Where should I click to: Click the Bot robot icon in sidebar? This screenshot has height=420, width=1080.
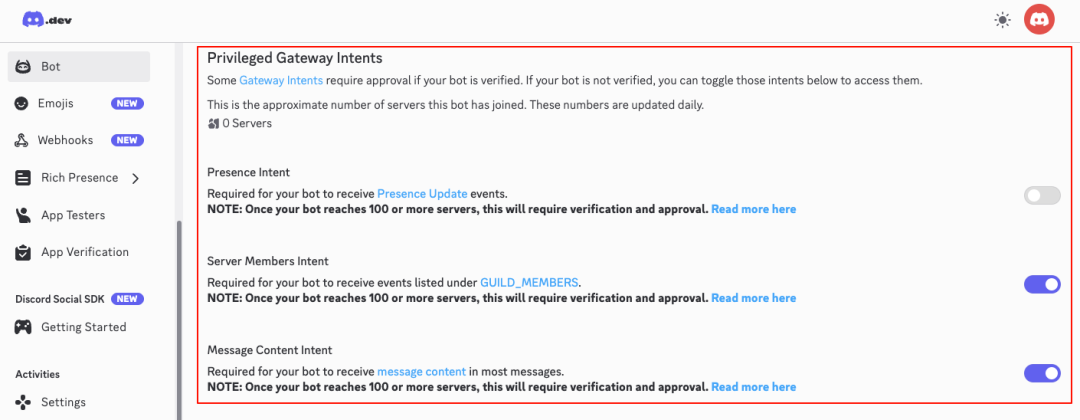pyautogui.click(x=22, y=67)
